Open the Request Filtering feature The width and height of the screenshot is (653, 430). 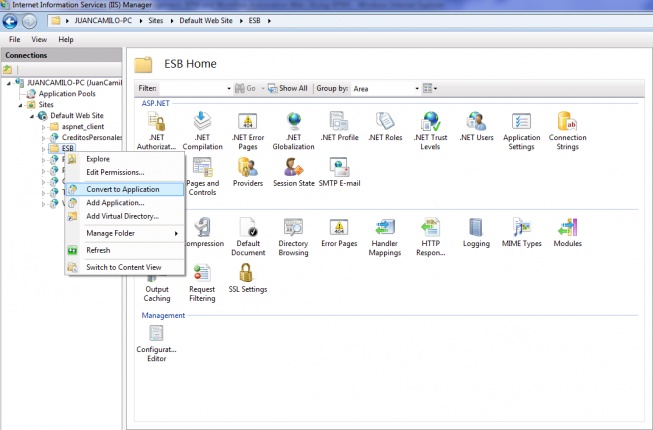[202, 283]
